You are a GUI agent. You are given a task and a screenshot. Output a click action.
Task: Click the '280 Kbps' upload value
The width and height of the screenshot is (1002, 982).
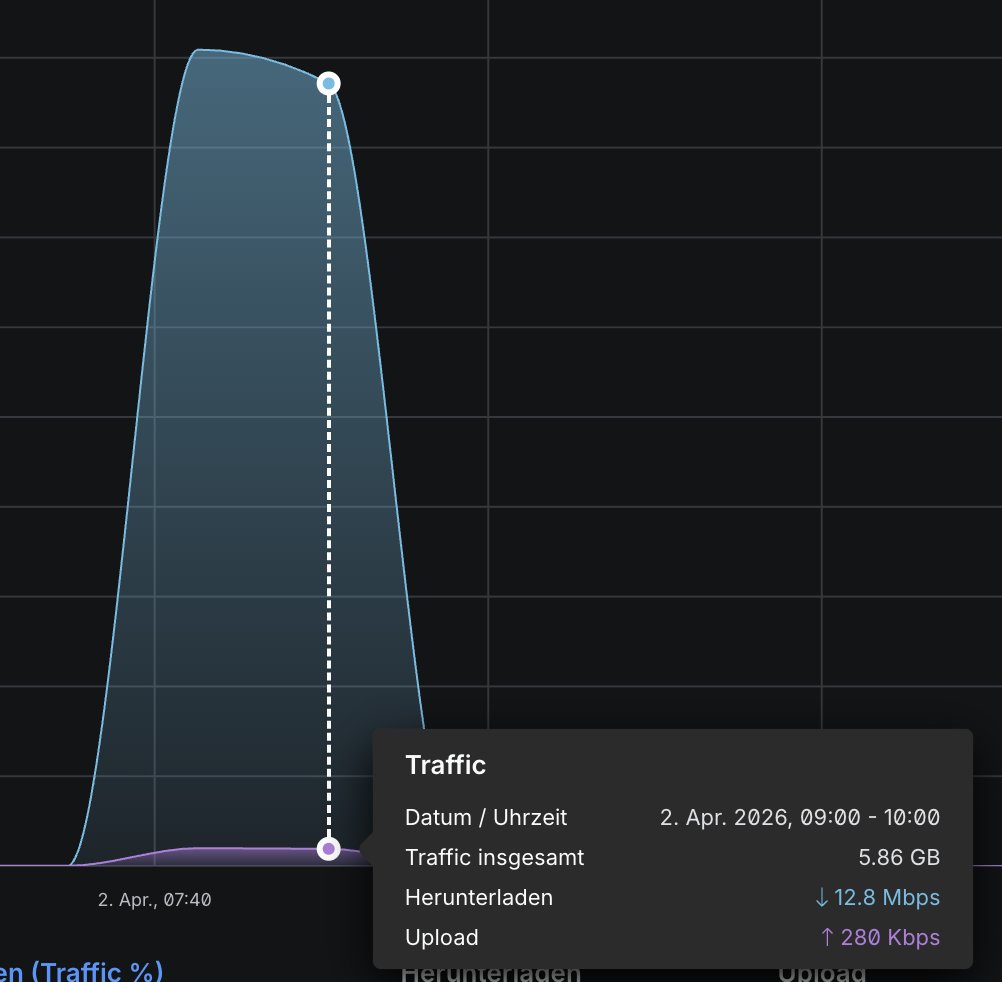[x=890, y=937]
